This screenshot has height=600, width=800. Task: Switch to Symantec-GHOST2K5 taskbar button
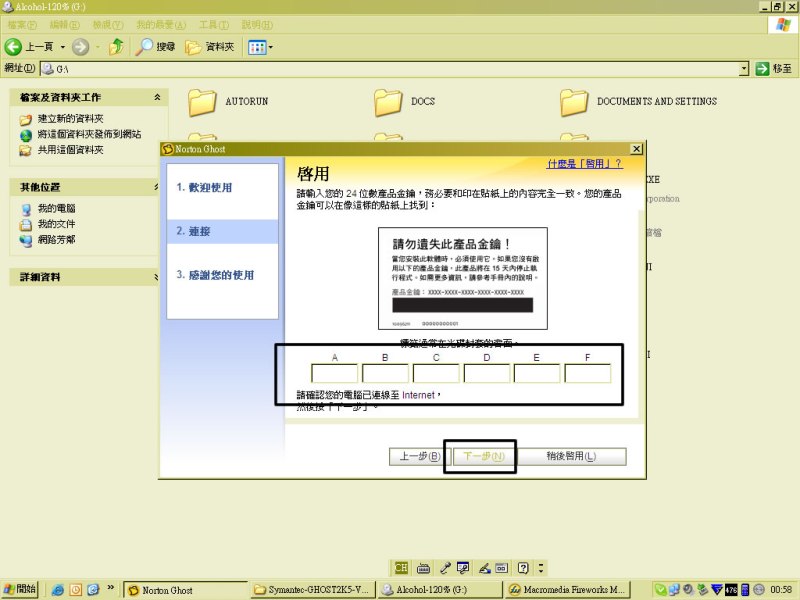coord(313,590)
